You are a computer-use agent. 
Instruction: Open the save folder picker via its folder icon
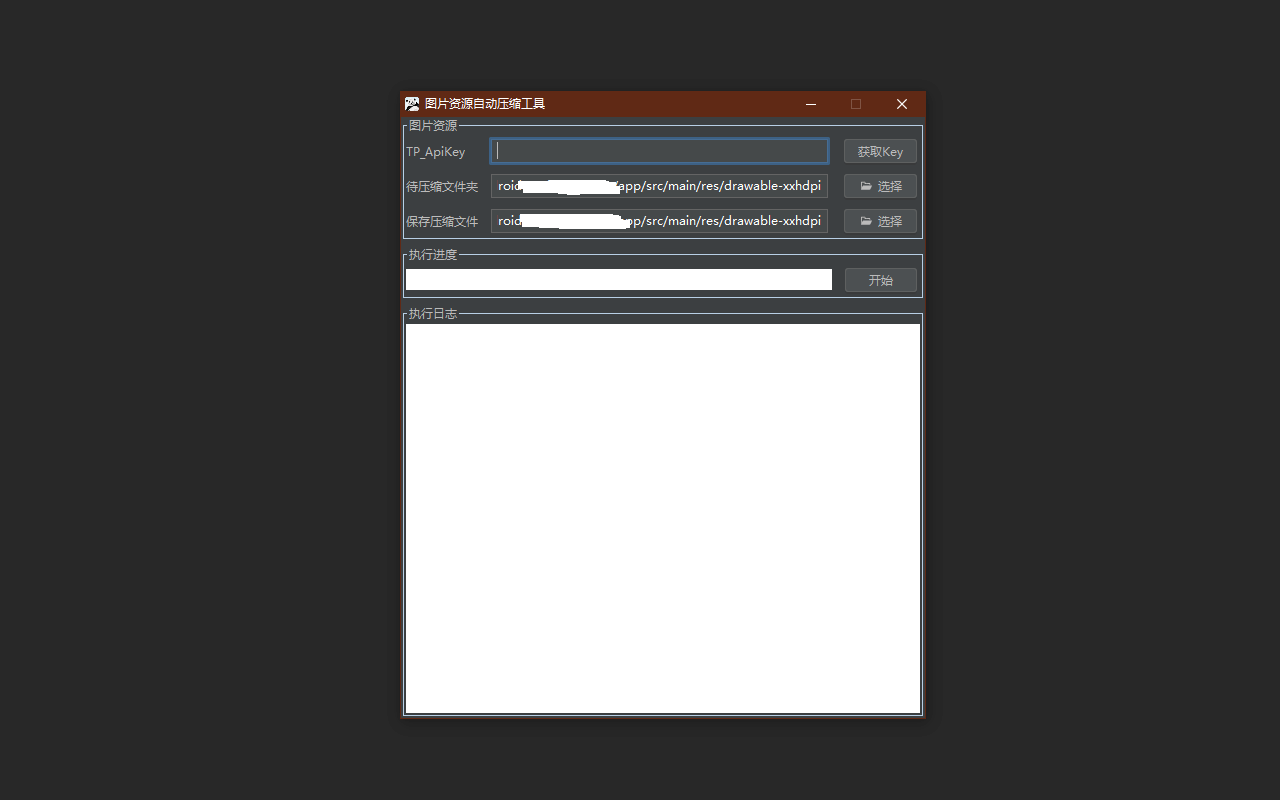coord(866,221)
